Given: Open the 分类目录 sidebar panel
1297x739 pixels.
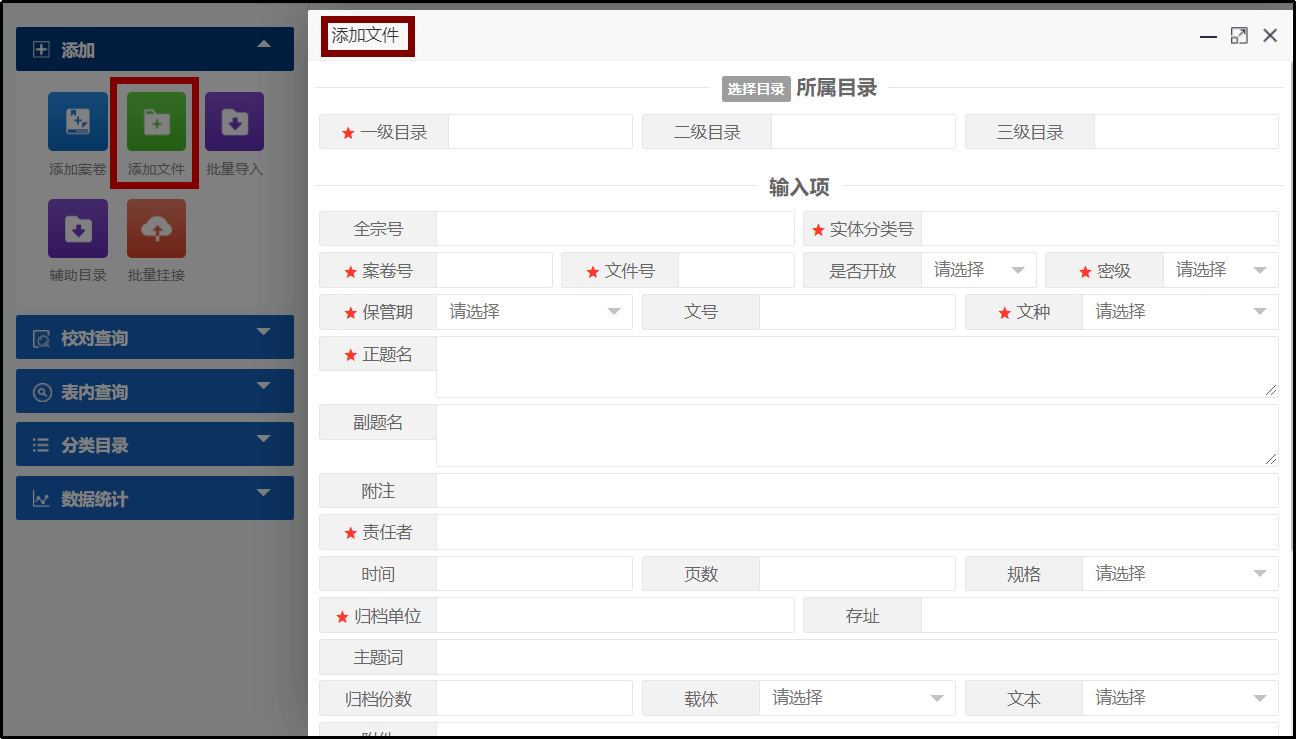Looking at the screenshot, I should click(x=154, y=445).
